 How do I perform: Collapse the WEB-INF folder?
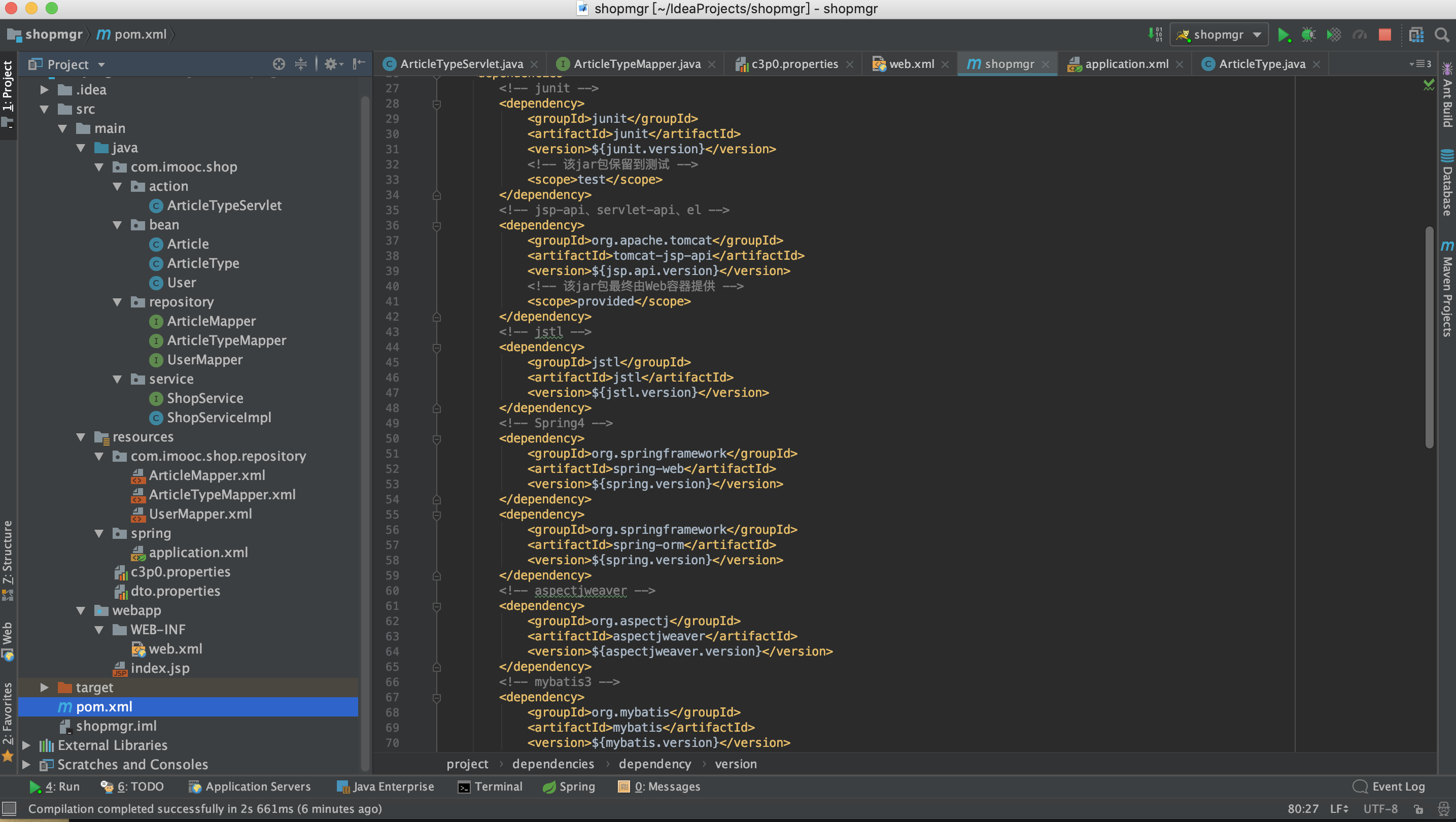click(99, 630)
